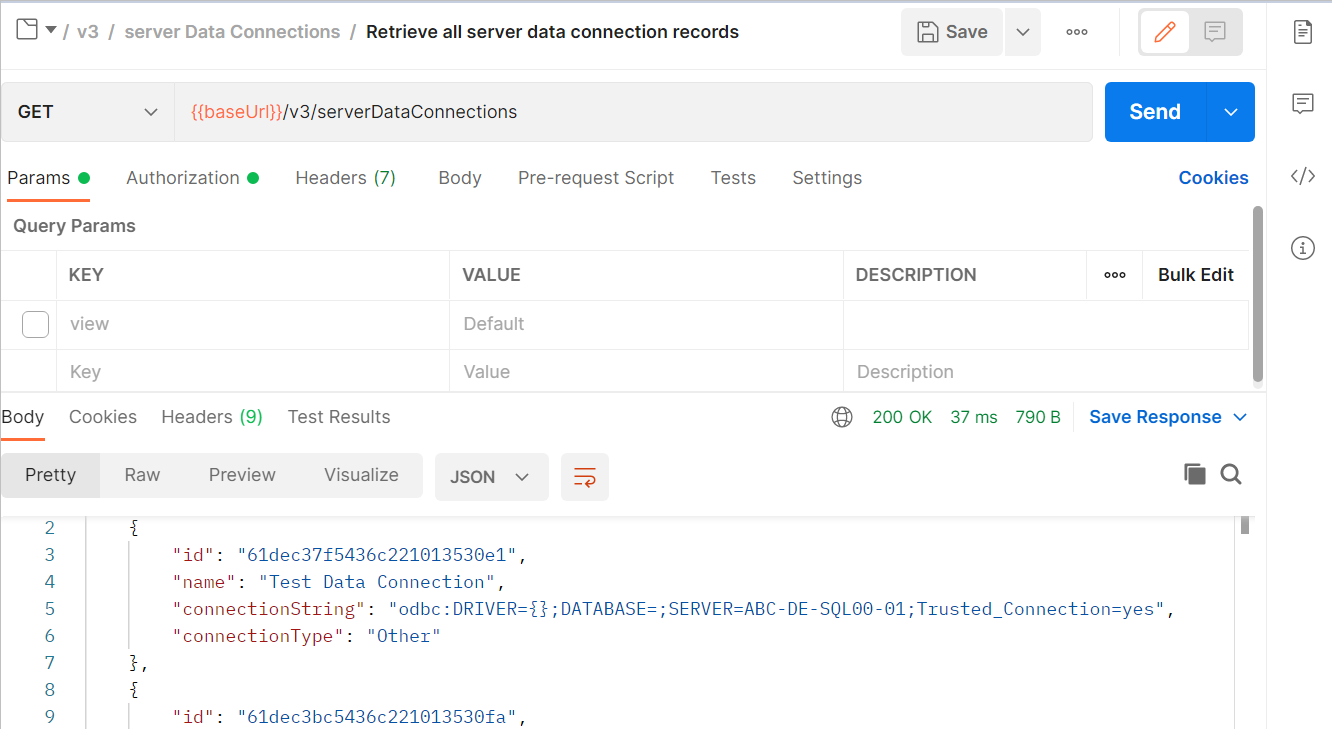Click the request info sidebar icon
This screenshot has height=729, width=1332.
click(1303, 248)
